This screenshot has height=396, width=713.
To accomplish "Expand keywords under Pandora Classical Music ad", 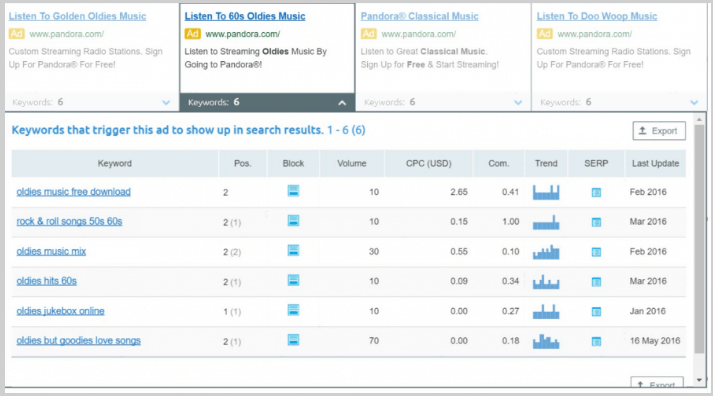I will tap(518, 102).
